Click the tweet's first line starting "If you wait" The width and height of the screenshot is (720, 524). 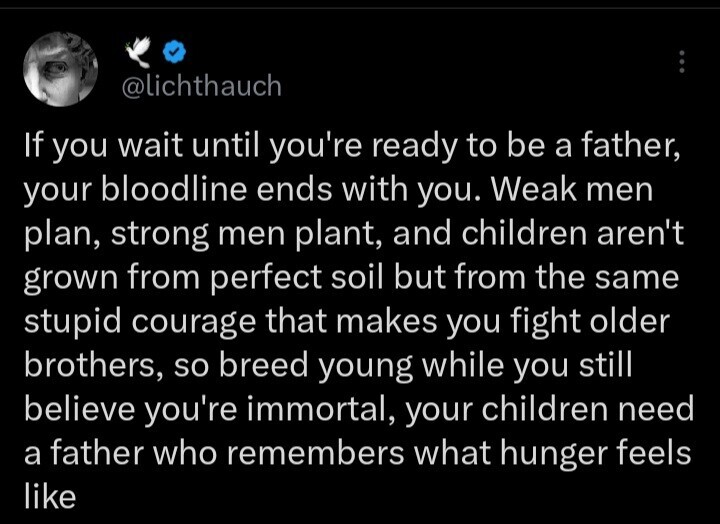(x=352, y=146)
